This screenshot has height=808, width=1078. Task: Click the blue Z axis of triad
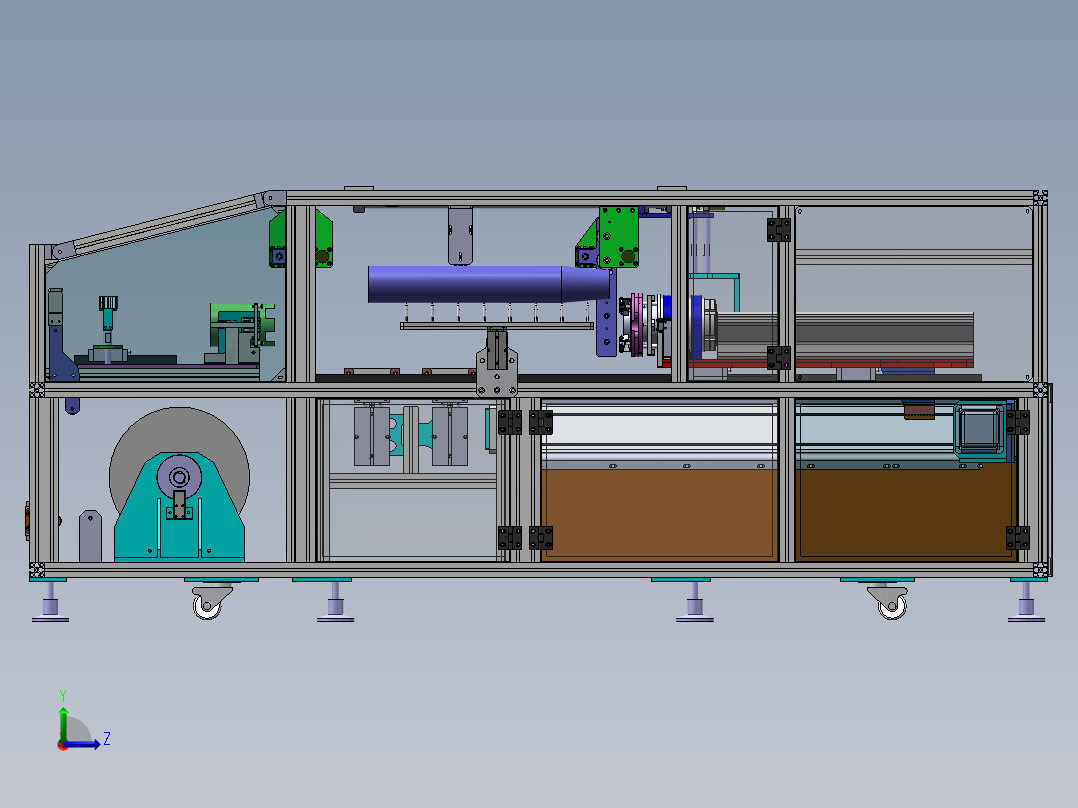(x=84, y=744)
